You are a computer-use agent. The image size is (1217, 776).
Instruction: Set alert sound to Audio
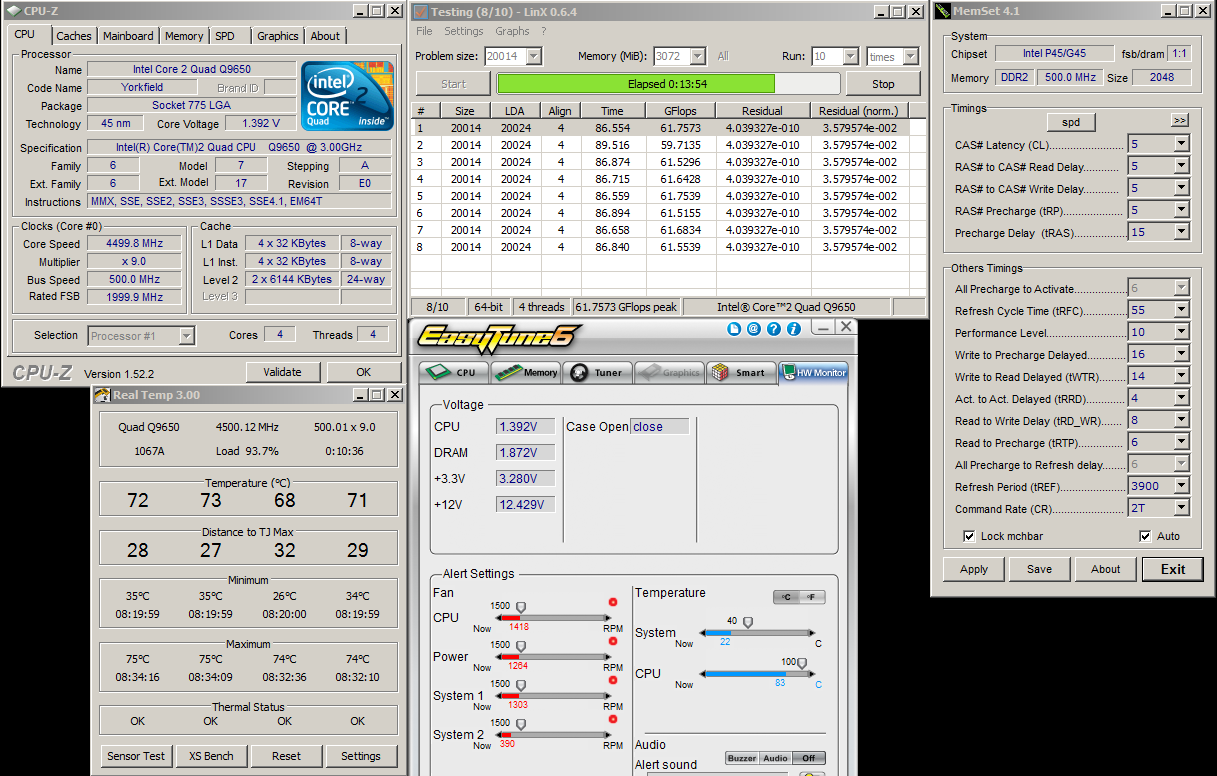pyautogui.click(x=775, y=758)
